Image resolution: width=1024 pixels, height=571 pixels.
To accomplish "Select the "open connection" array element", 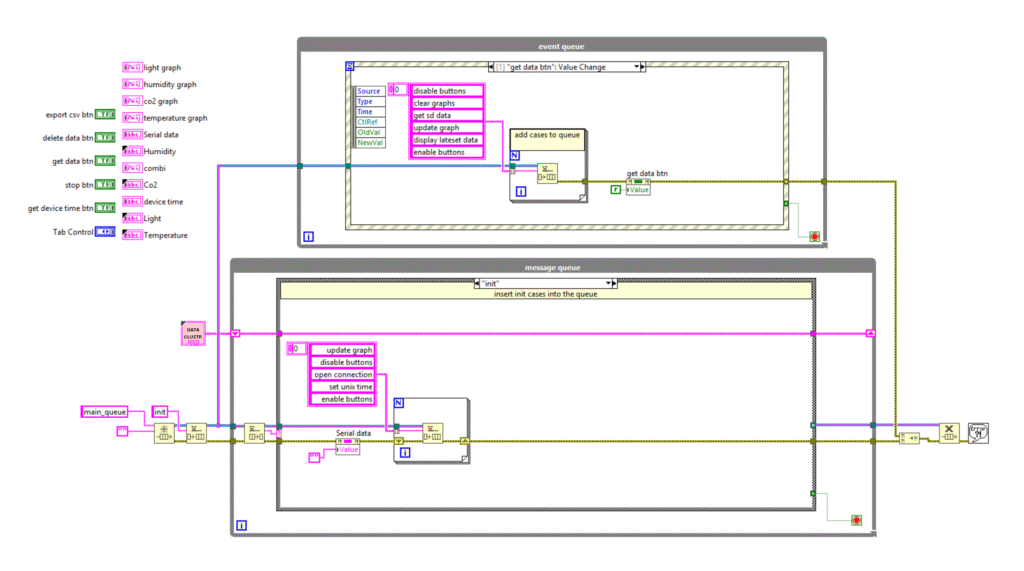I will point(342,375).
